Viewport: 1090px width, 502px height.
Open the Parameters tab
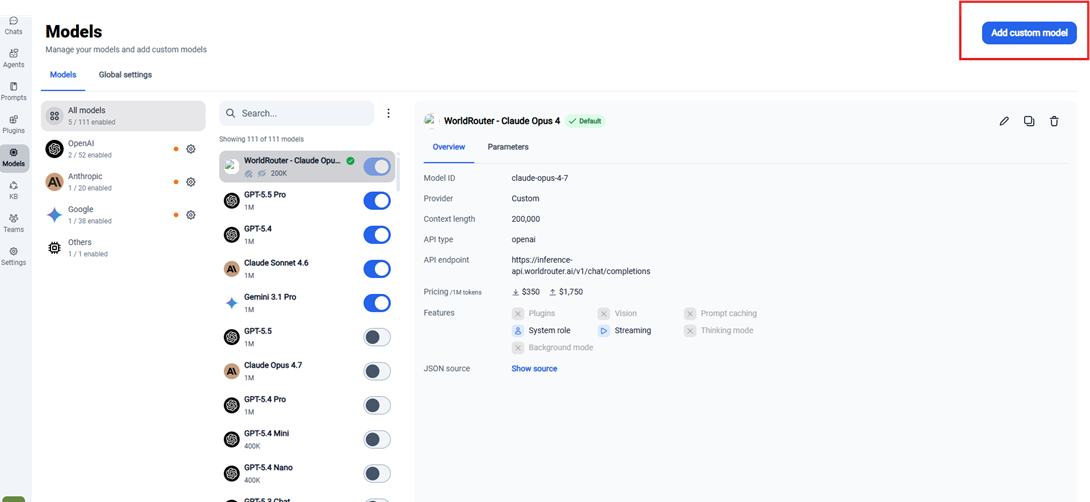(508, 147)
